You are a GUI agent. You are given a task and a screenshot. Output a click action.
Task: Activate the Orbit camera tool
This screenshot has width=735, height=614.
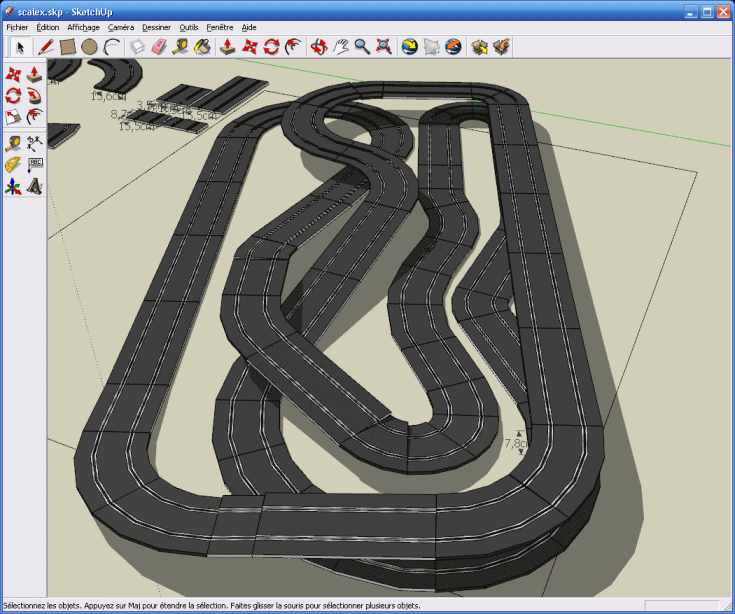tap(318, 46)
